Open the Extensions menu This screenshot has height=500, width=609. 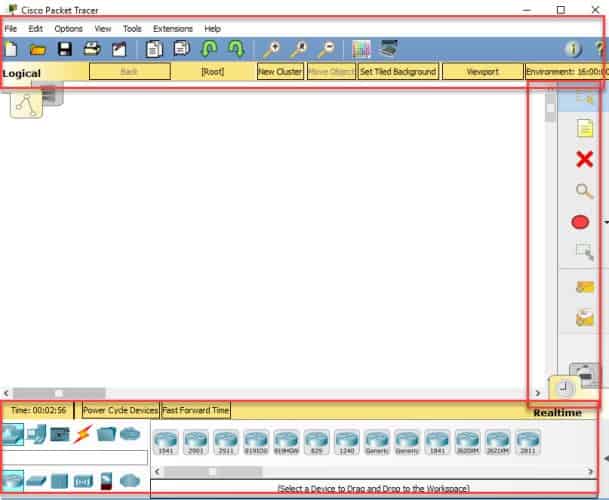pos(172,29)
